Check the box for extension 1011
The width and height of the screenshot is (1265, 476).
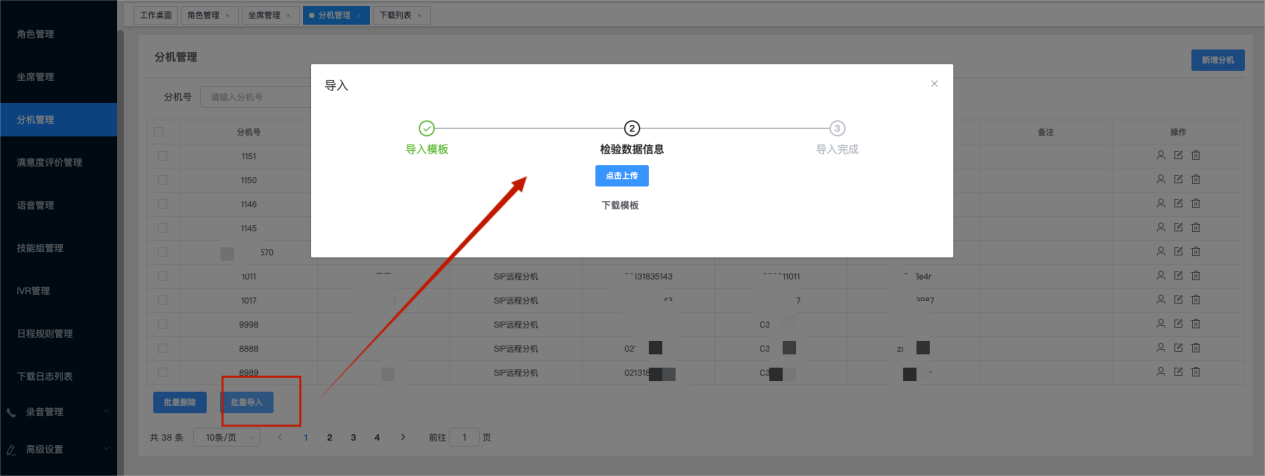[162, 276]
